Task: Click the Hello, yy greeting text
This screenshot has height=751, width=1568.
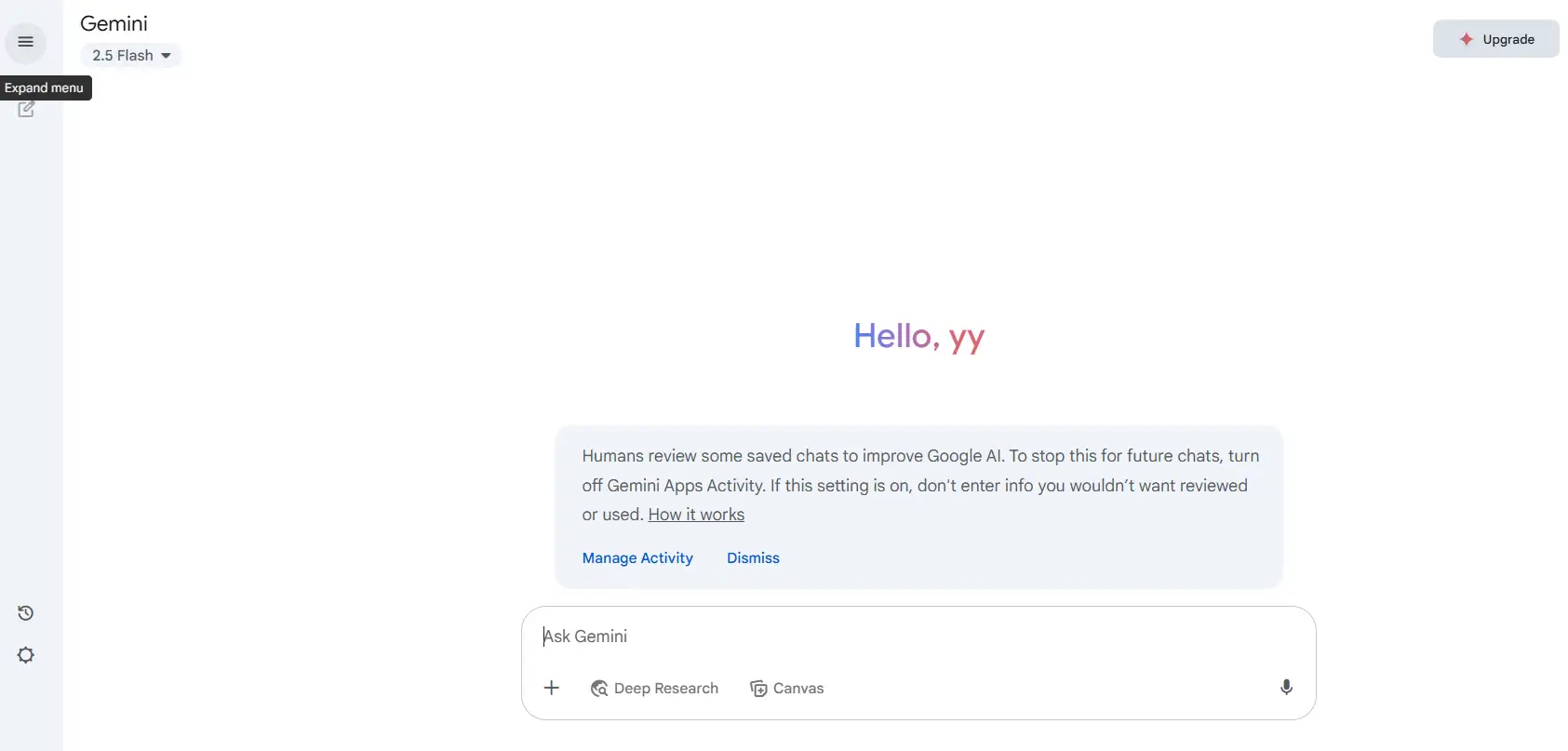Action: coord(918,336)
